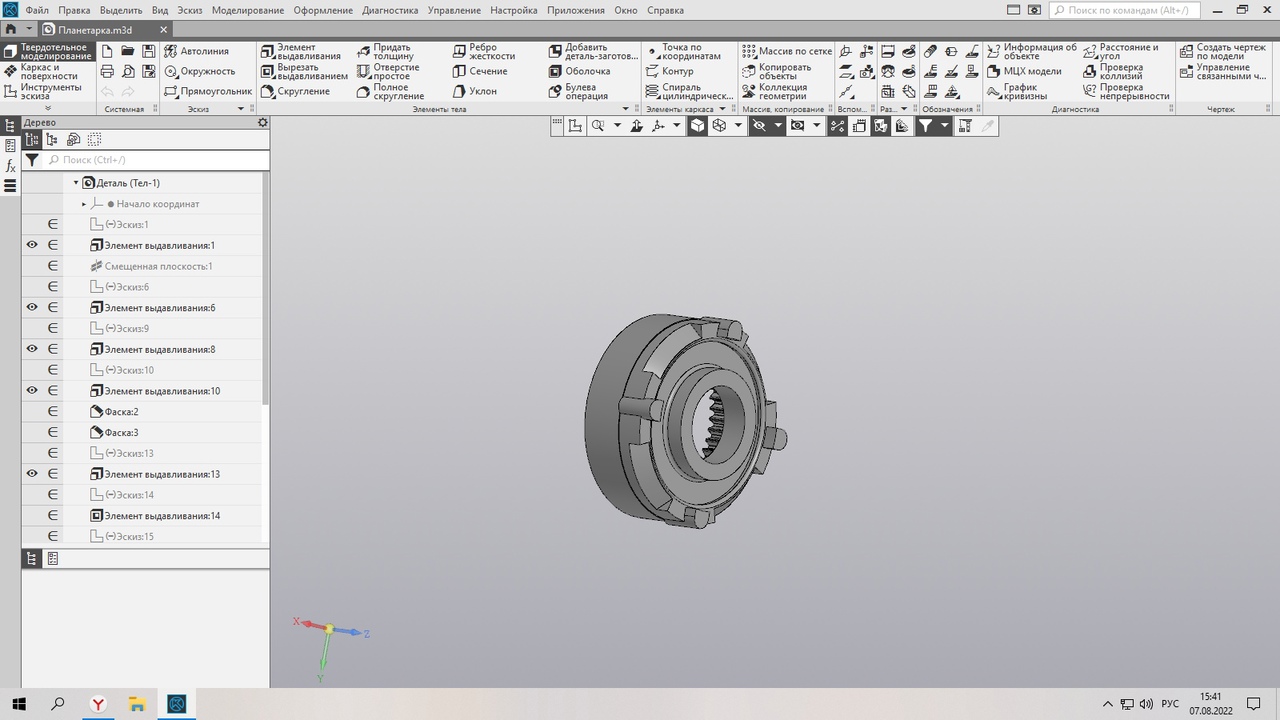Toggle visibility eye for Элемент выдавливания:13

(32, 474)
